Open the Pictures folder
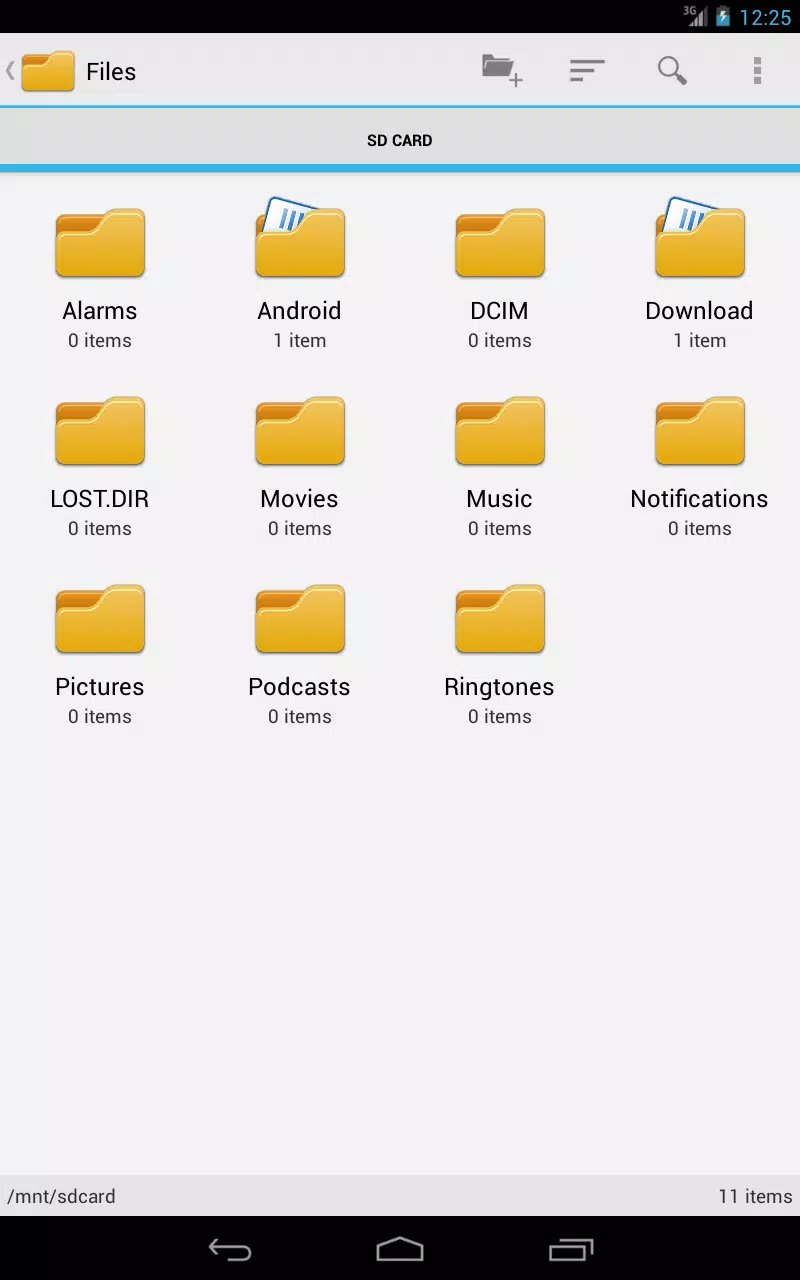 tap(100, 652)
